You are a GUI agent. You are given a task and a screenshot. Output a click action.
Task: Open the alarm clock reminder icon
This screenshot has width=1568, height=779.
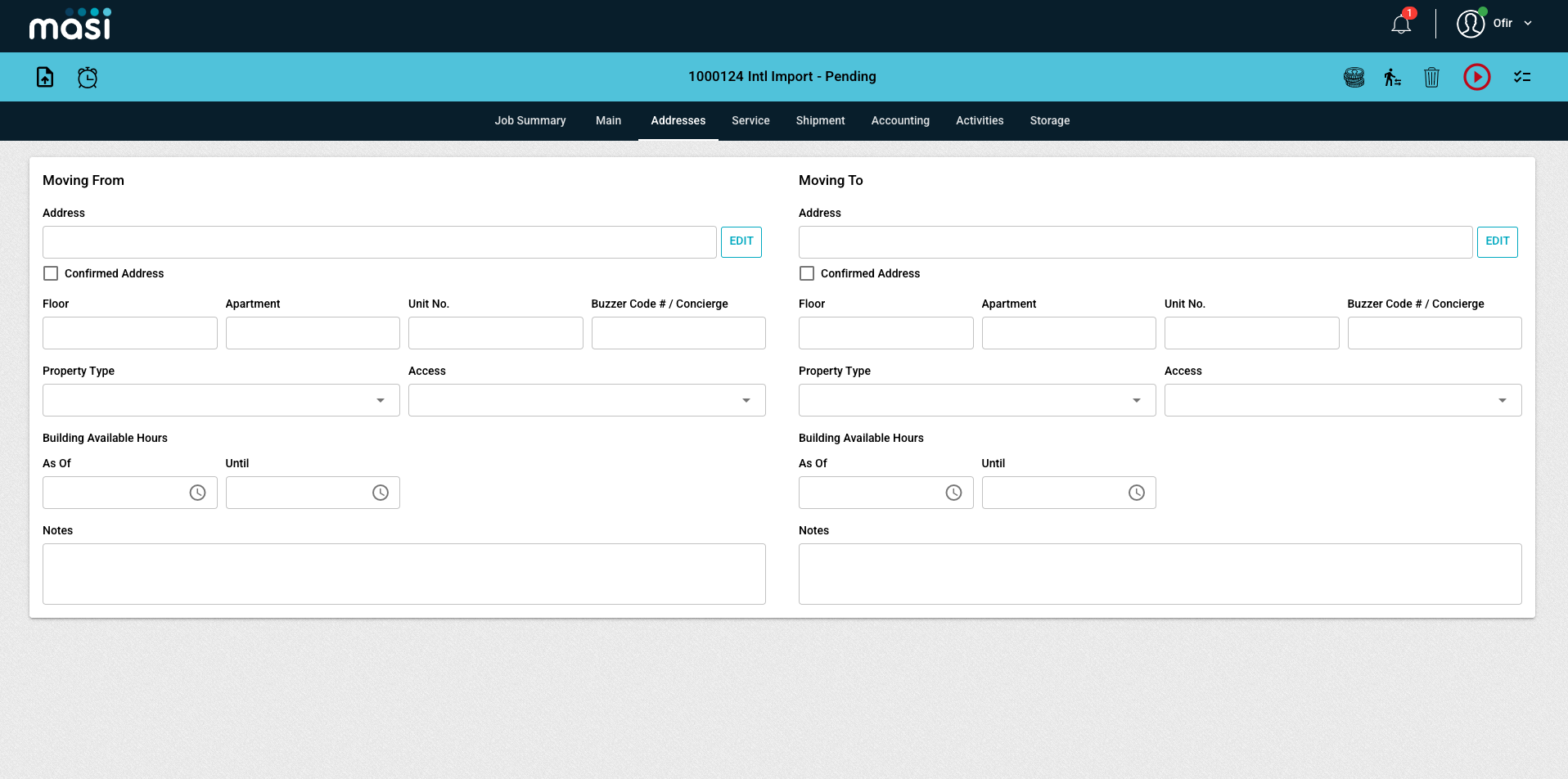point(88,77)
